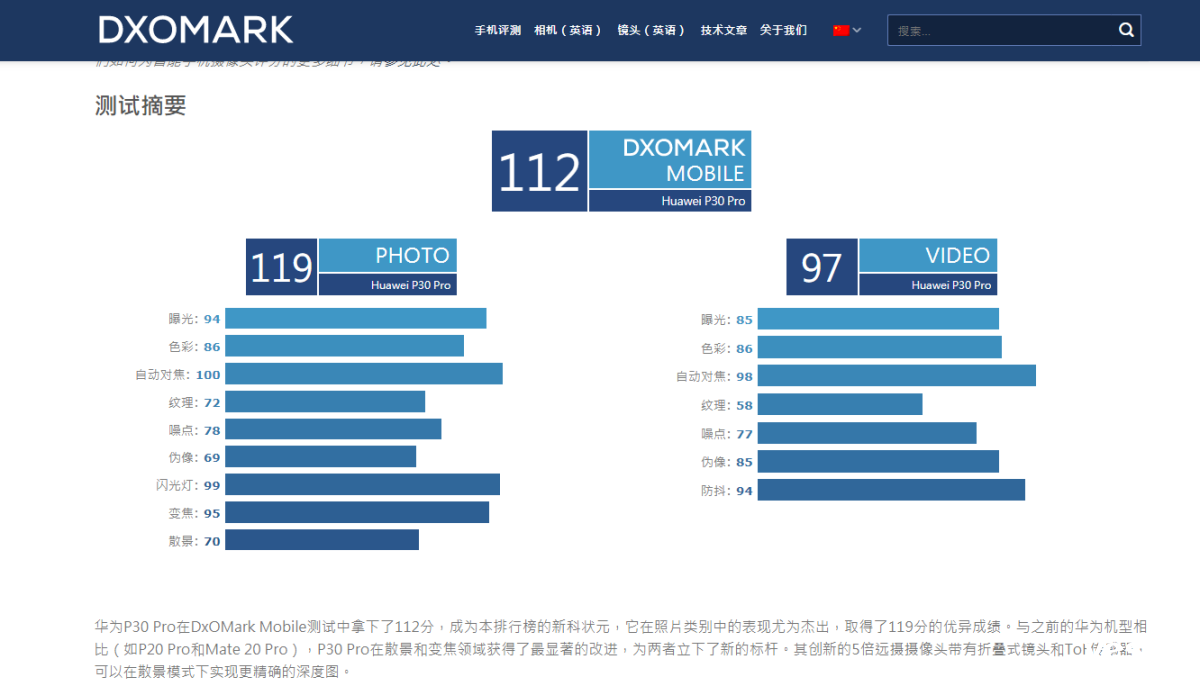
Task: Open the 技术文章 menu item
Action: click(724, 30)
